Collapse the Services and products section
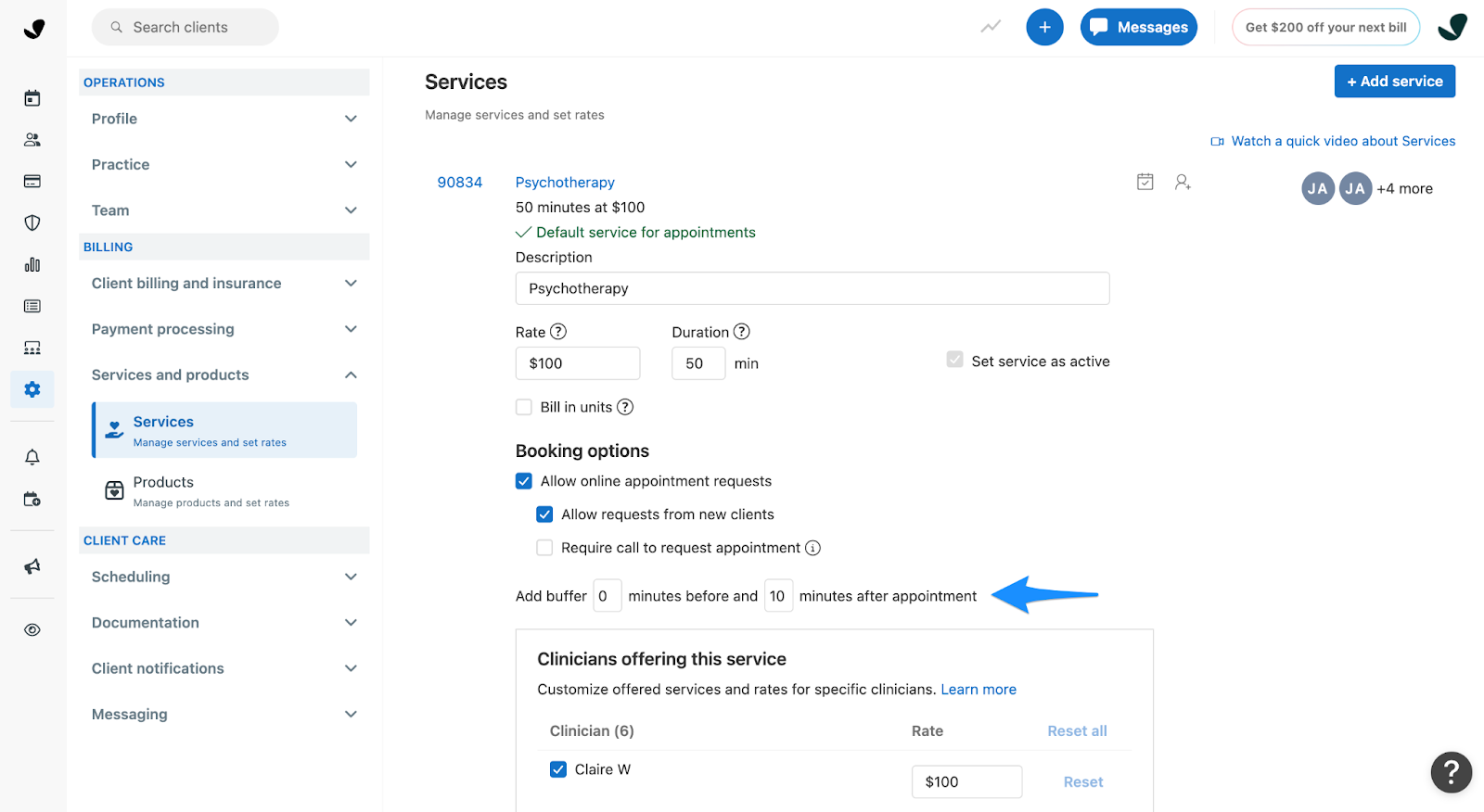Viewport: 1484px width, 812px height. click(x=224, y=374)
